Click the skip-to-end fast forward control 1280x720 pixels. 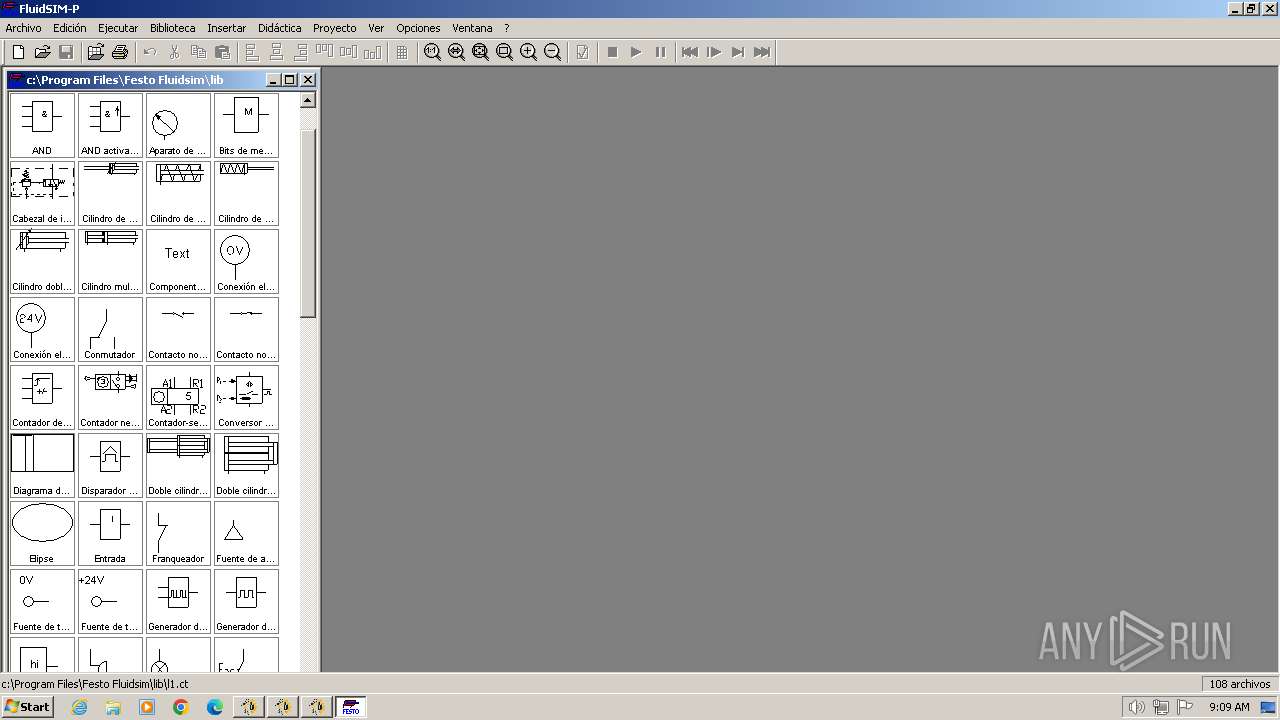pyautogui.click(x=762, y=52)
